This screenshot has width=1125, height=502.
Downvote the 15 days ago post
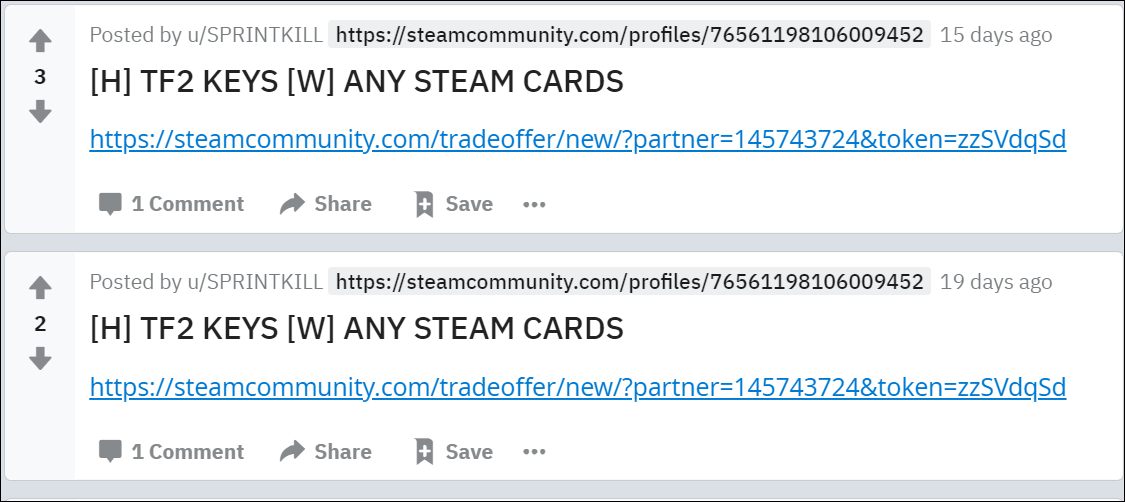(40, 111)
